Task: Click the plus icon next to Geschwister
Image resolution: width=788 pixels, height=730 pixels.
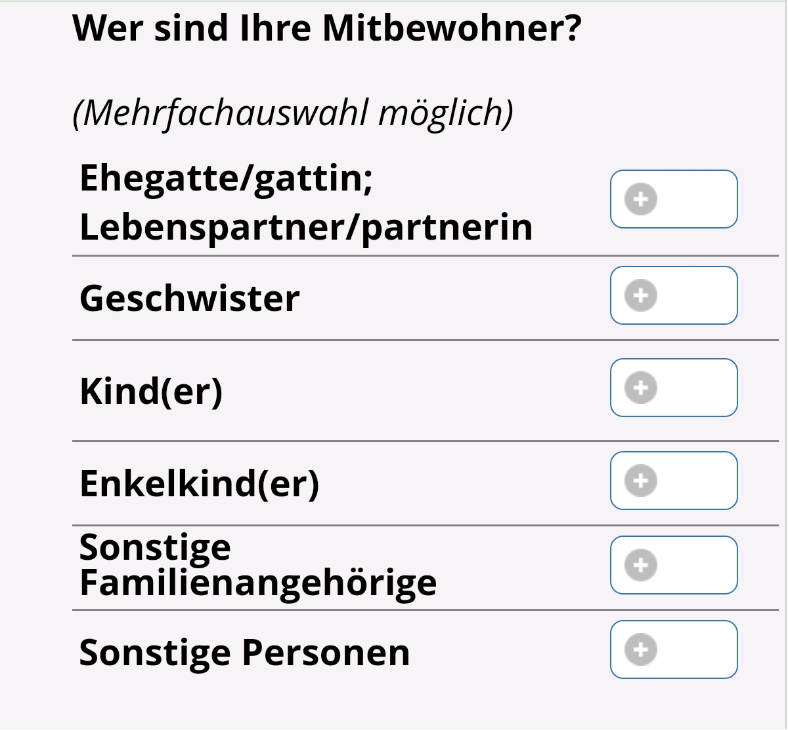Action: pos(641,295)
